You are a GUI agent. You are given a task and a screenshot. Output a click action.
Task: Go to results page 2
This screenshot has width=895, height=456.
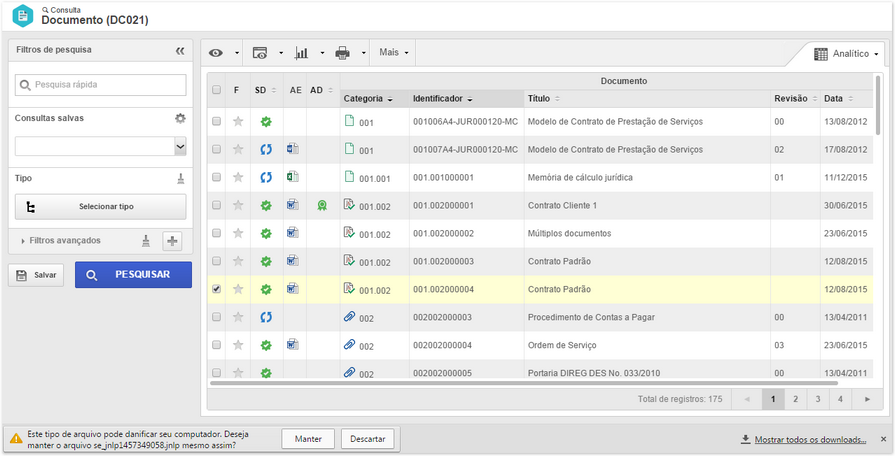pos(795,399)
